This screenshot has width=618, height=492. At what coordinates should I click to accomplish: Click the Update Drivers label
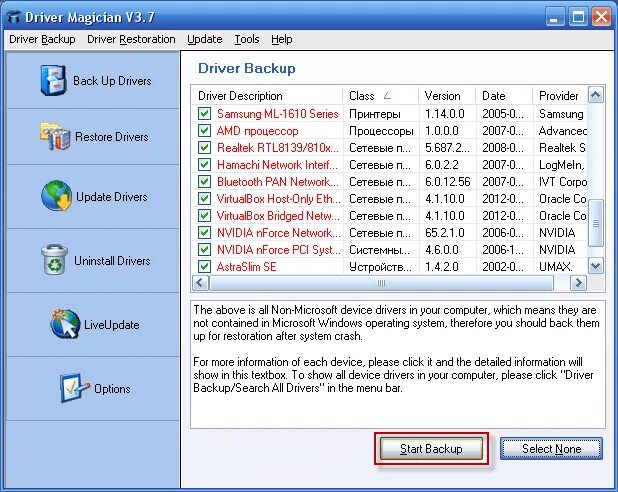coord(112,197)
